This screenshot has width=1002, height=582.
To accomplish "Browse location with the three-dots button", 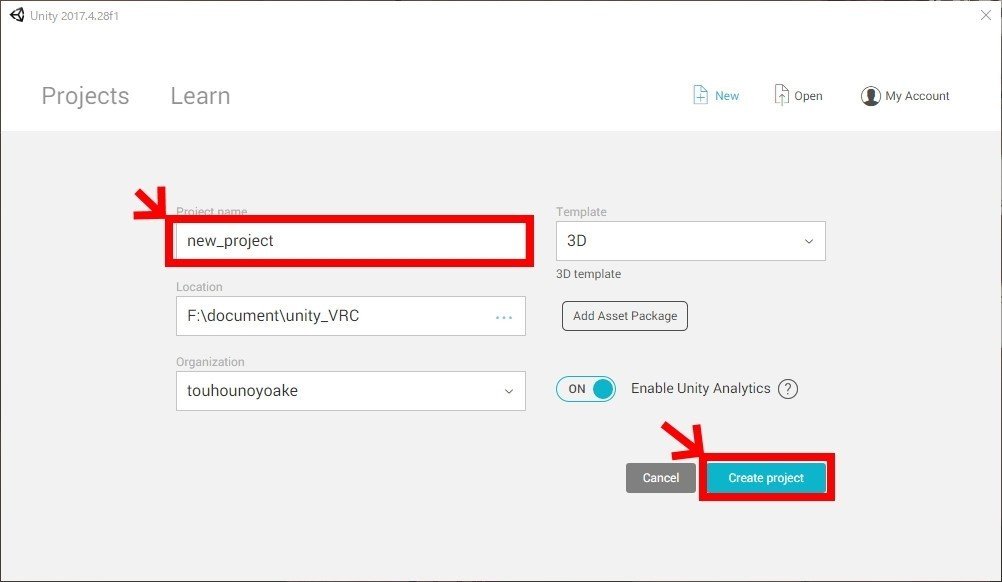I will click(x=504, y=317).
